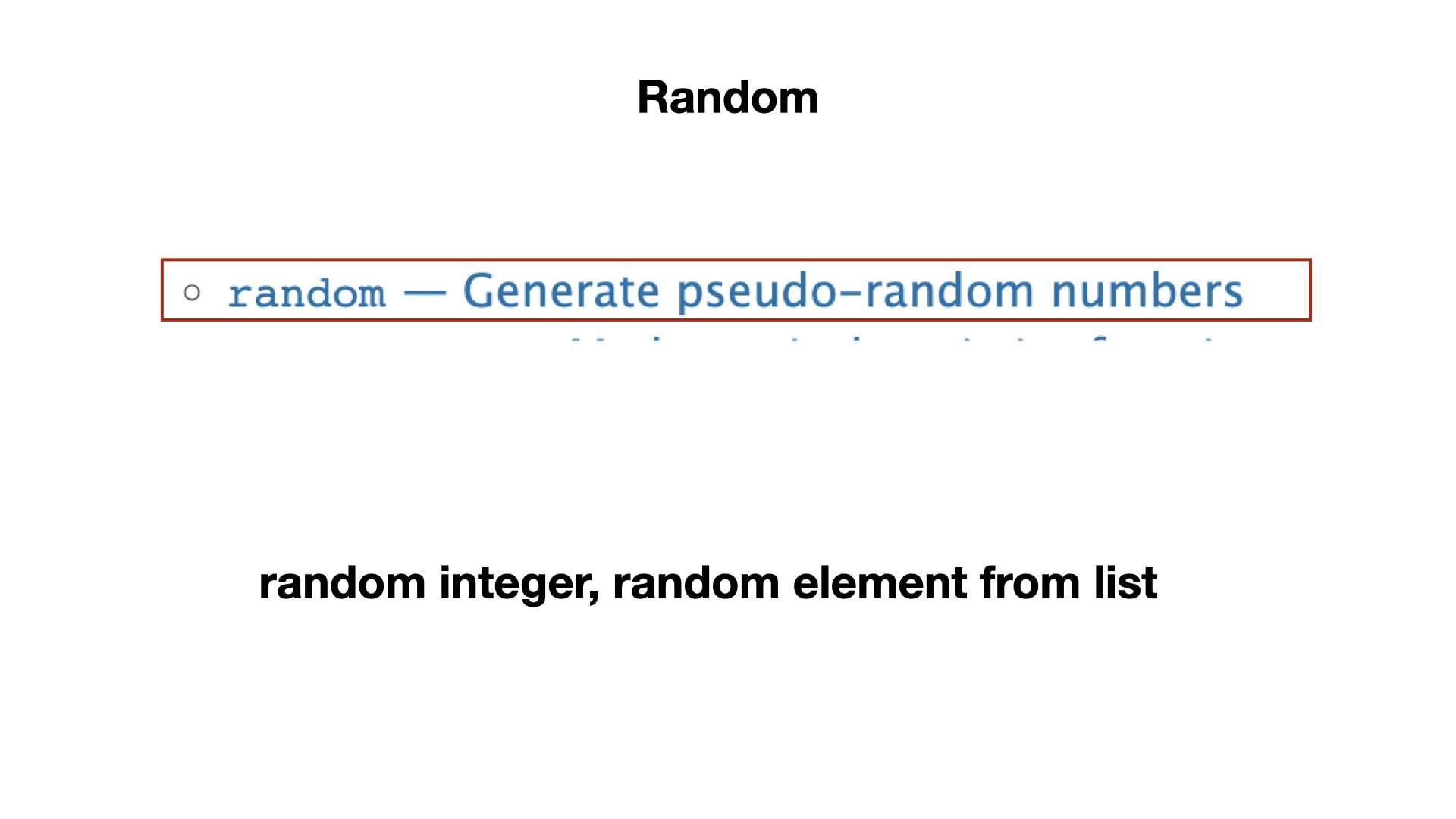Click the word 'integer,' in the bold caption

click(519, 584)
